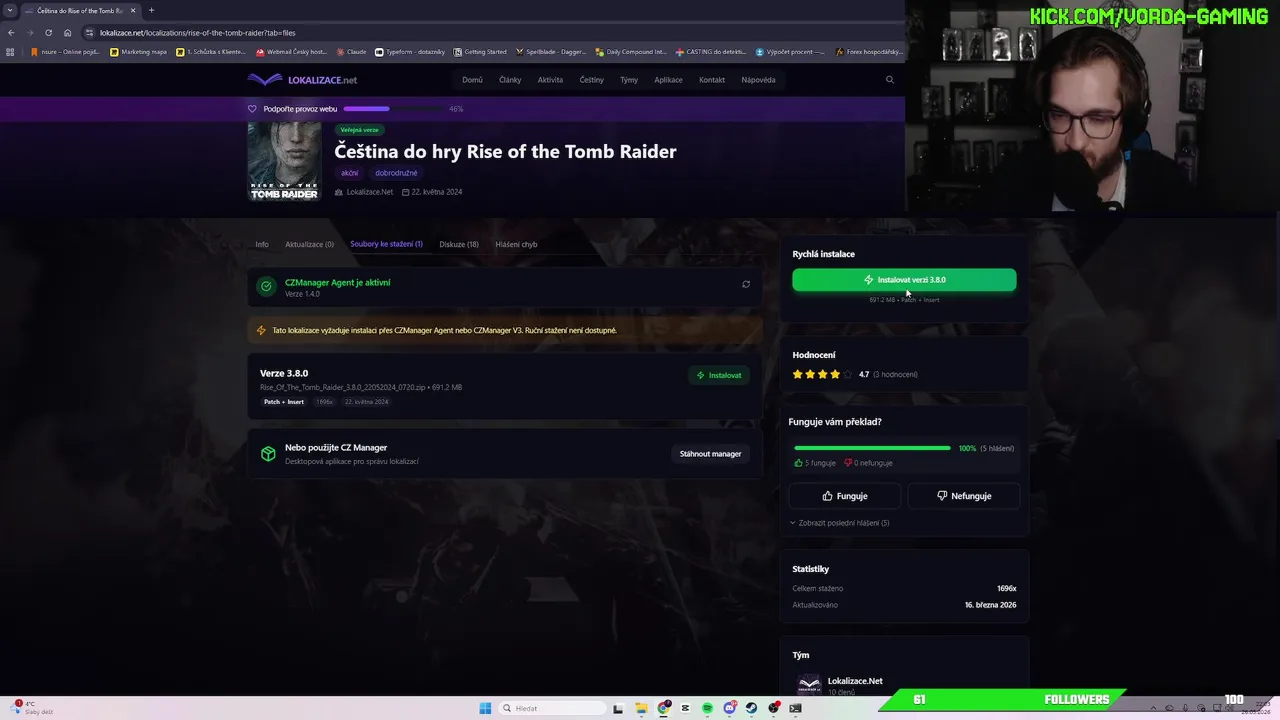Click the lightning warning icon in the notice

pos(262,330)
